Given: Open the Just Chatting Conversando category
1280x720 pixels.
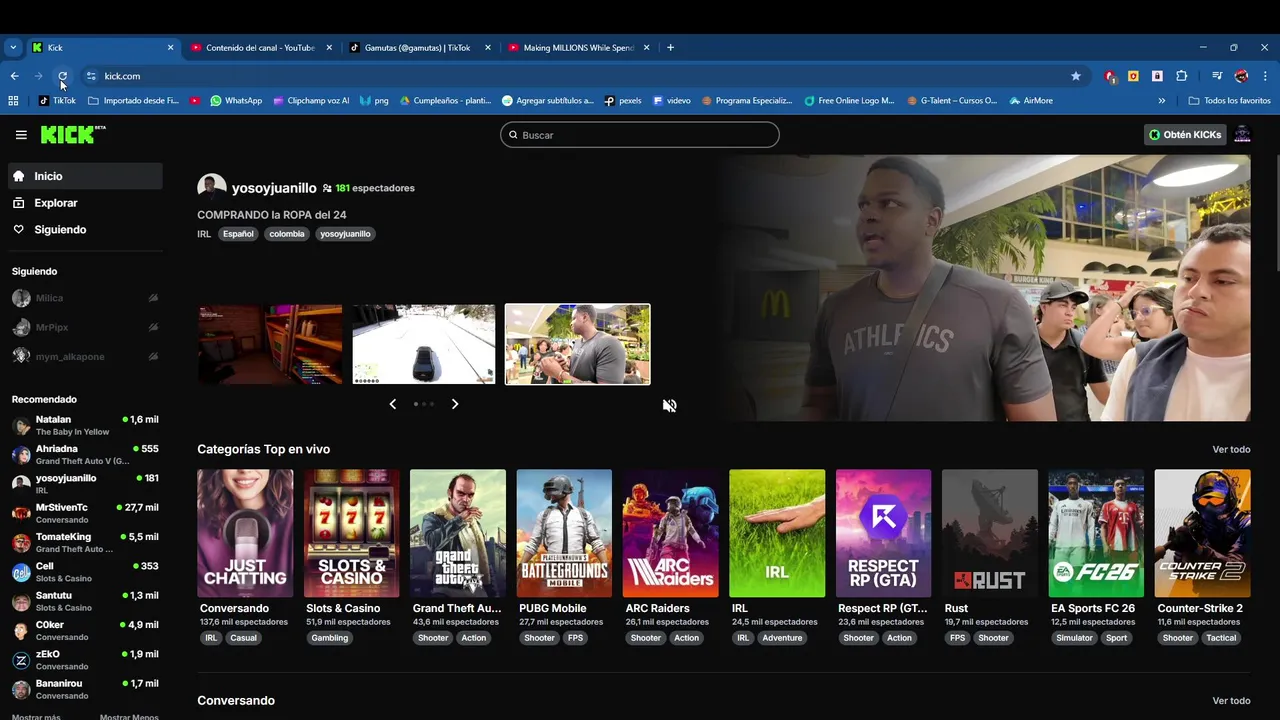Looking at the screenshot, I should [245, 533].
